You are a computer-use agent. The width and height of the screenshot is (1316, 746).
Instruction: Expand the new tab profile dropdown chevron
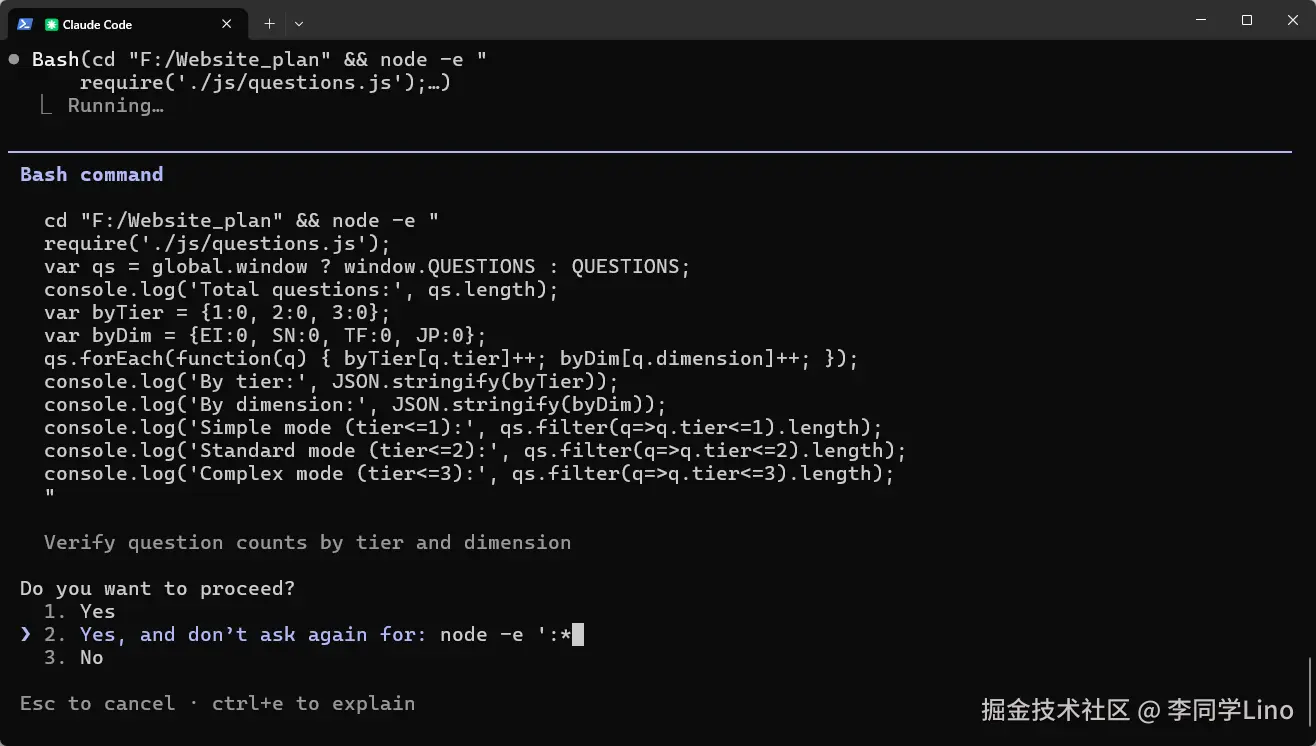pyautogui.click(x=299, y=24)
